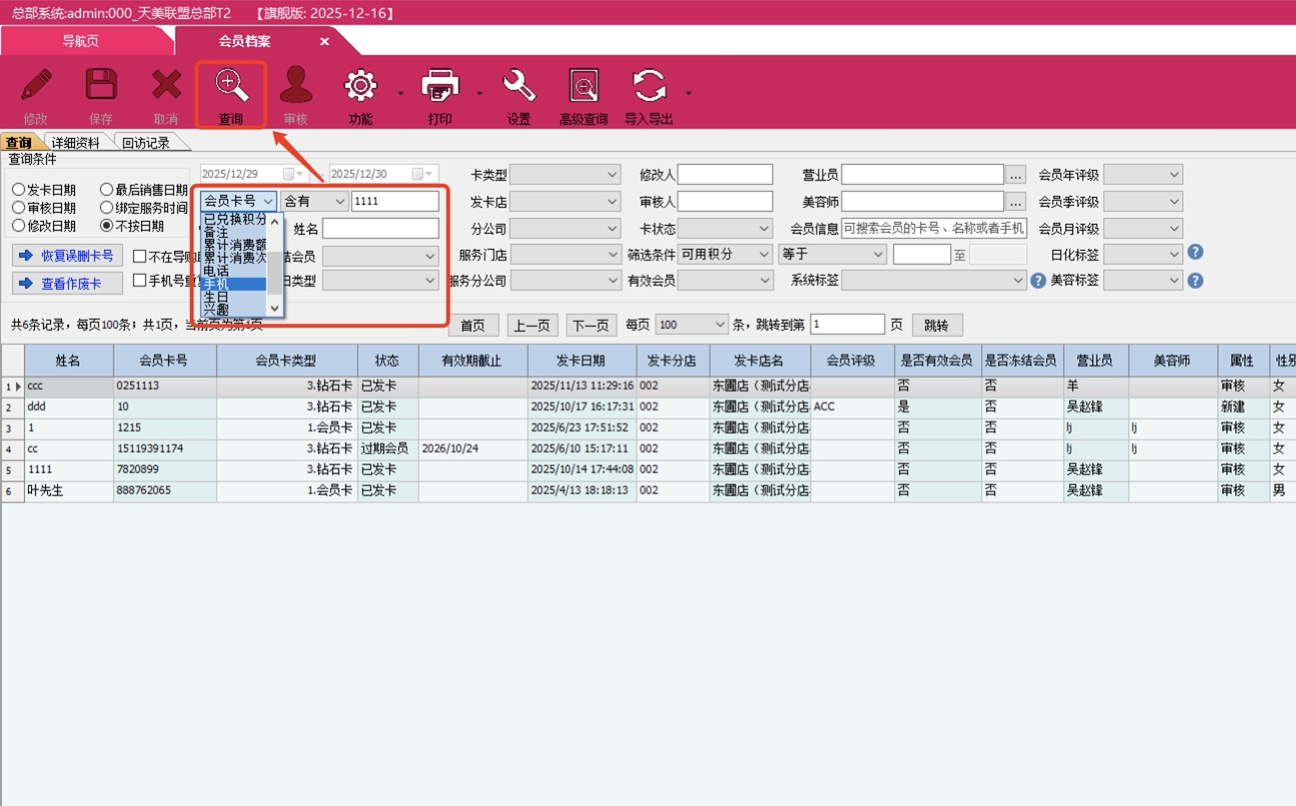The height and width of the screenshot is (806, 1296).
Task: Click the 导入导出 sync icon
Action: [x=648, y=87]
